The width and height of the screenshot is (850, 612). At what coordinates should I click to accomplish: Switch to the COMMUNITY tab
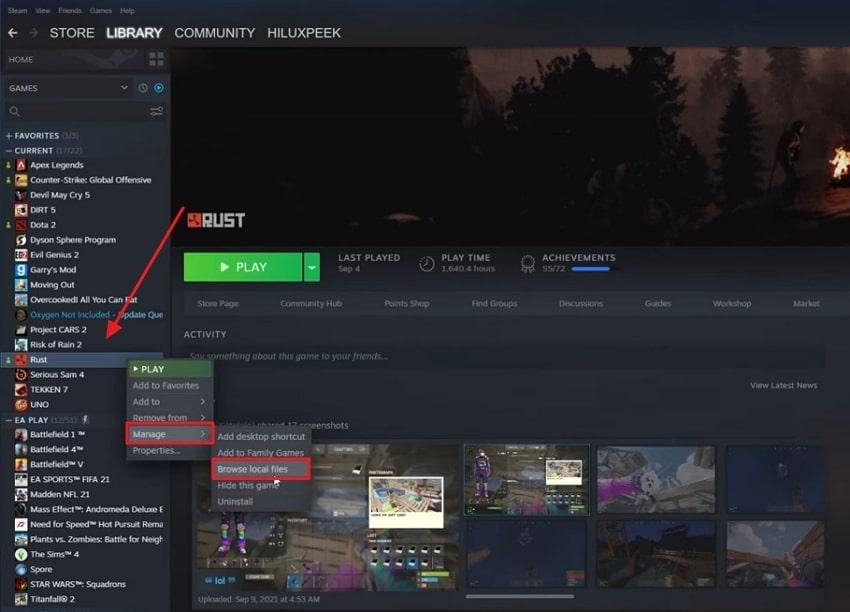point(214,33)
